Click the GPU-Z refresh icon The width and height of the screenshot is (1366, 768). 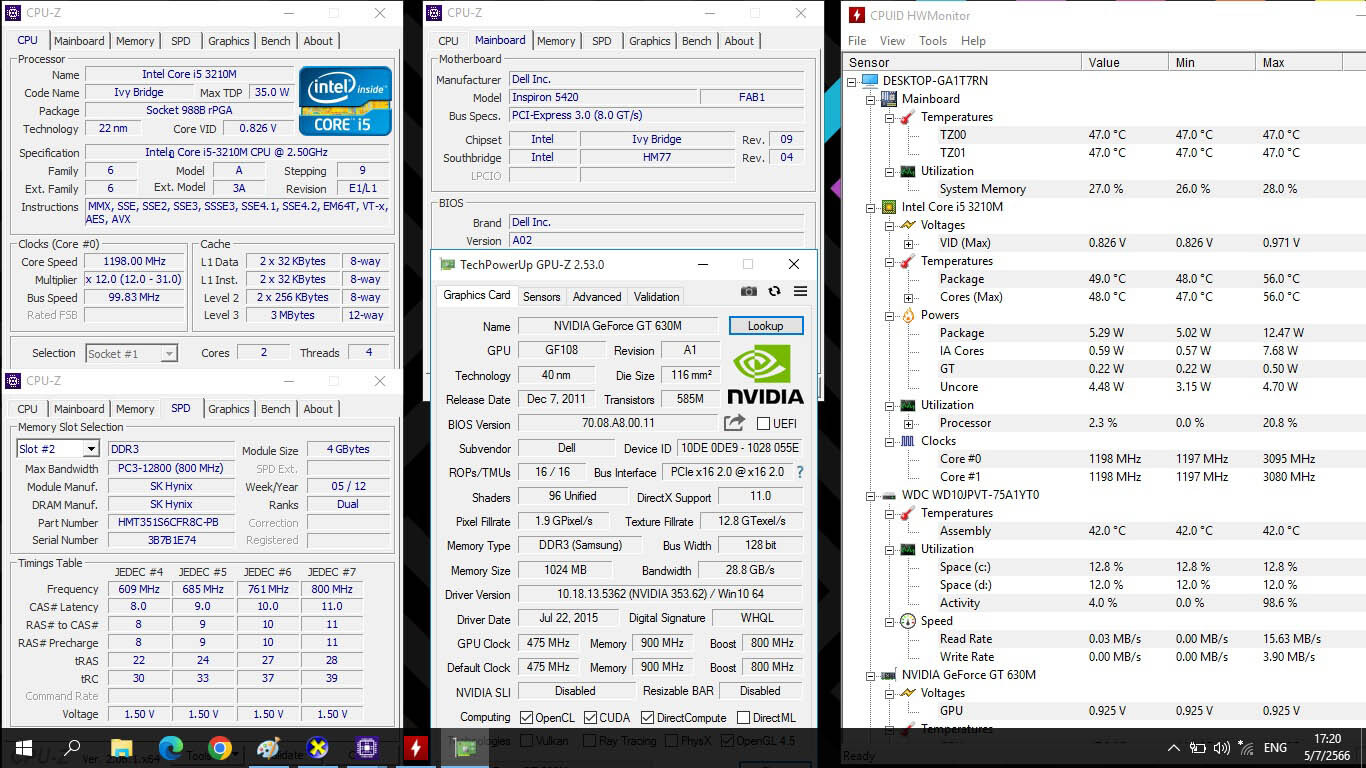coord(774,291)
